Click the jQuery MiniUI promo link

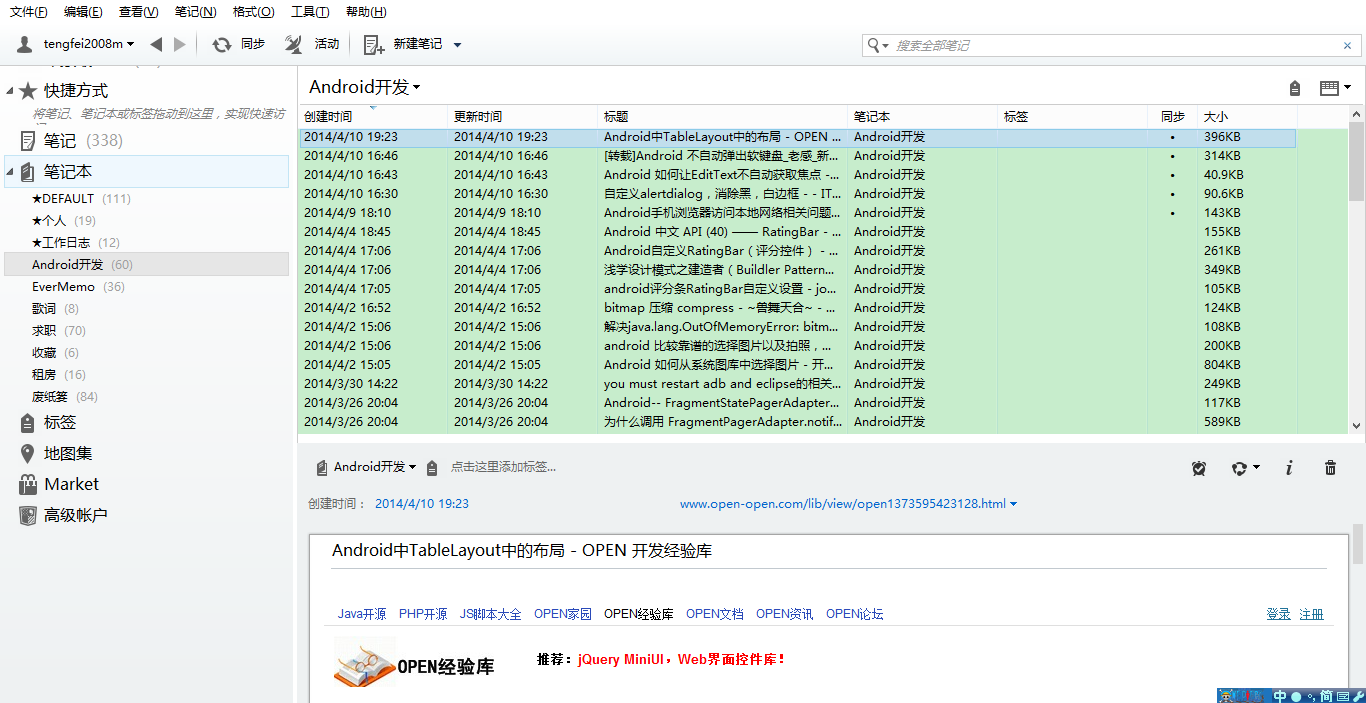(x=682, y=659)
